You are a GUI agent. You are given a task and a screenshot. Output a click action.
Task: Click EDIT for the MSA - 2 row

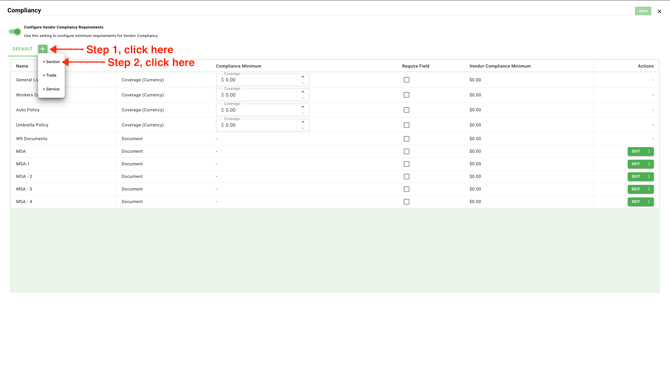pyautogui.click(x=636, y=177)
